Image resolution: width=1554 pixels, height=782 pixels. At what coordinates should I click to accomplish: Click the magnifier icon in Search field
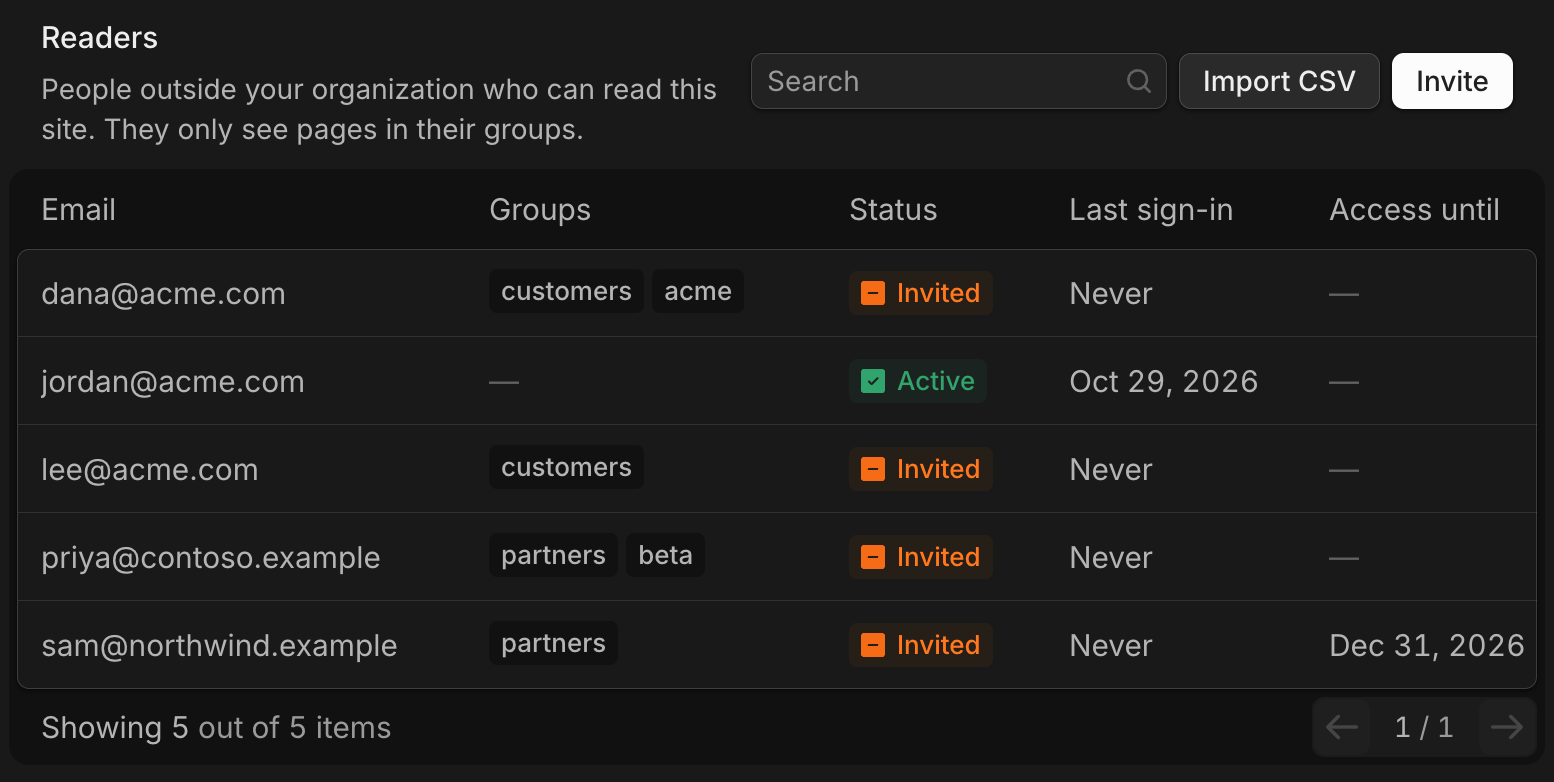click(1139, 81)
